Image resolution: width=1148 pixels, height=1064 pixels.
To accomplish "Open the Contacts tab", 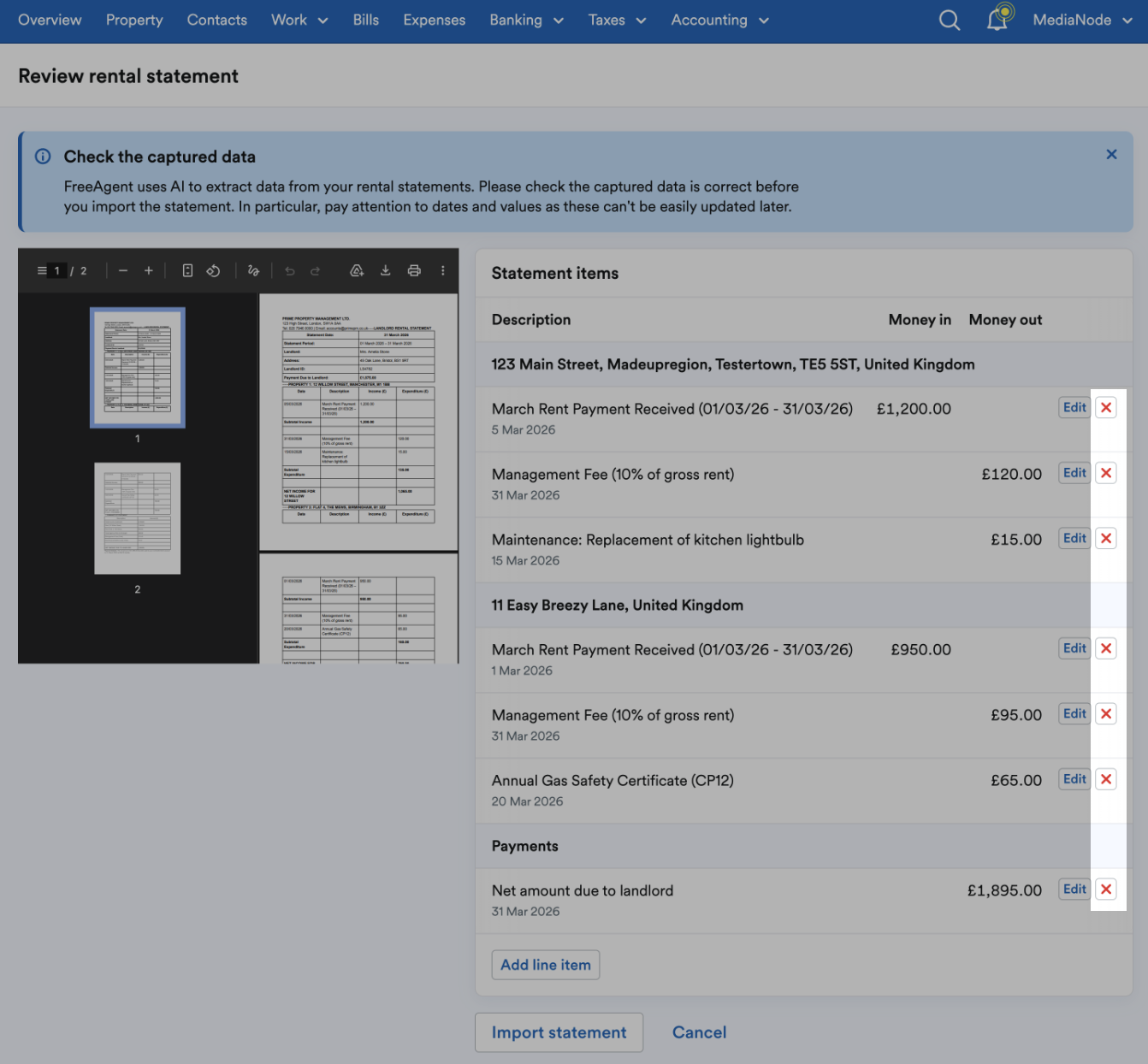I will click(217, 20).
